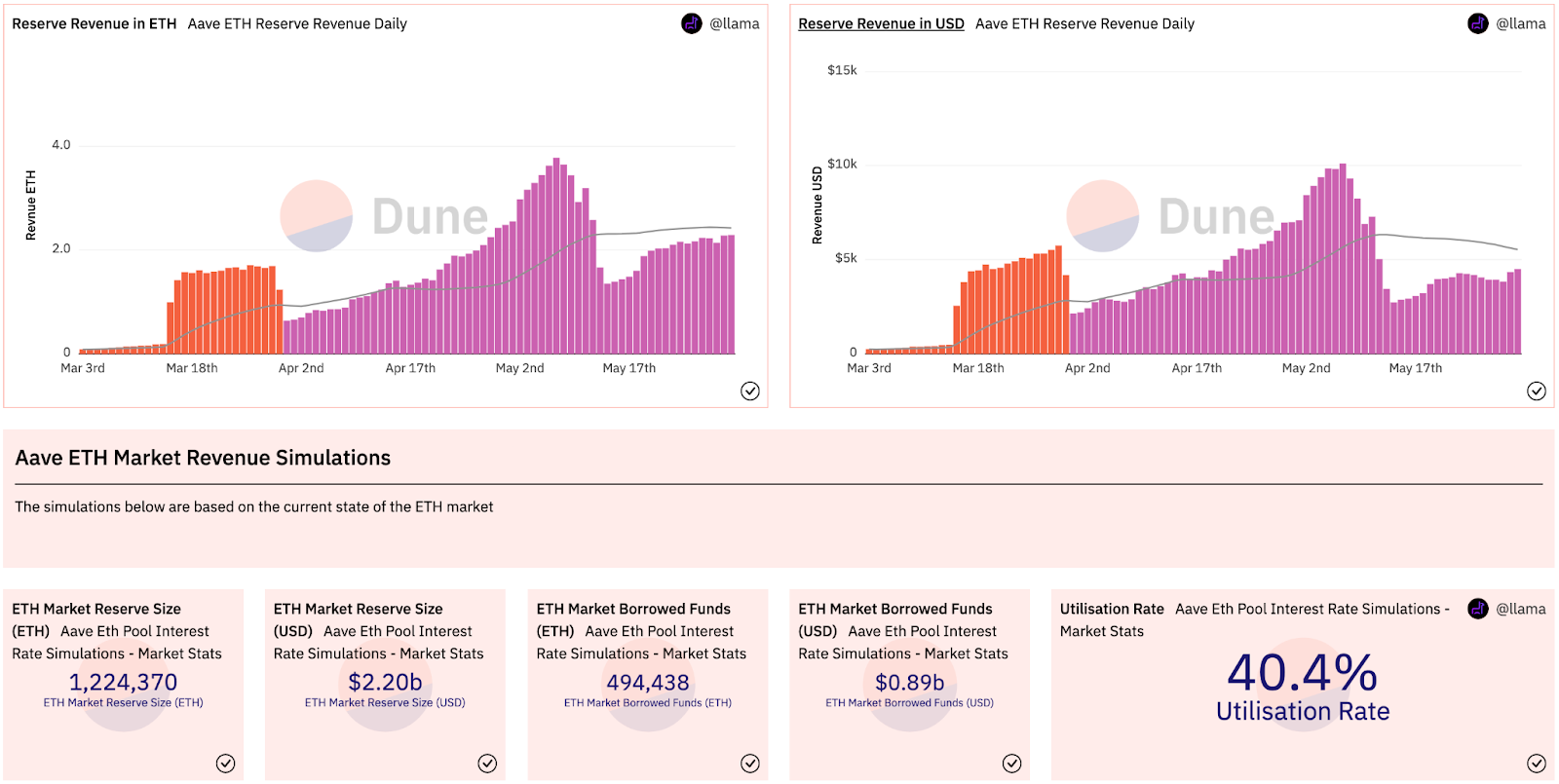
Task: Click 'Apr 2nd' axis label on USD chart
Action: pyautogui.click(x=1087, y=368)
